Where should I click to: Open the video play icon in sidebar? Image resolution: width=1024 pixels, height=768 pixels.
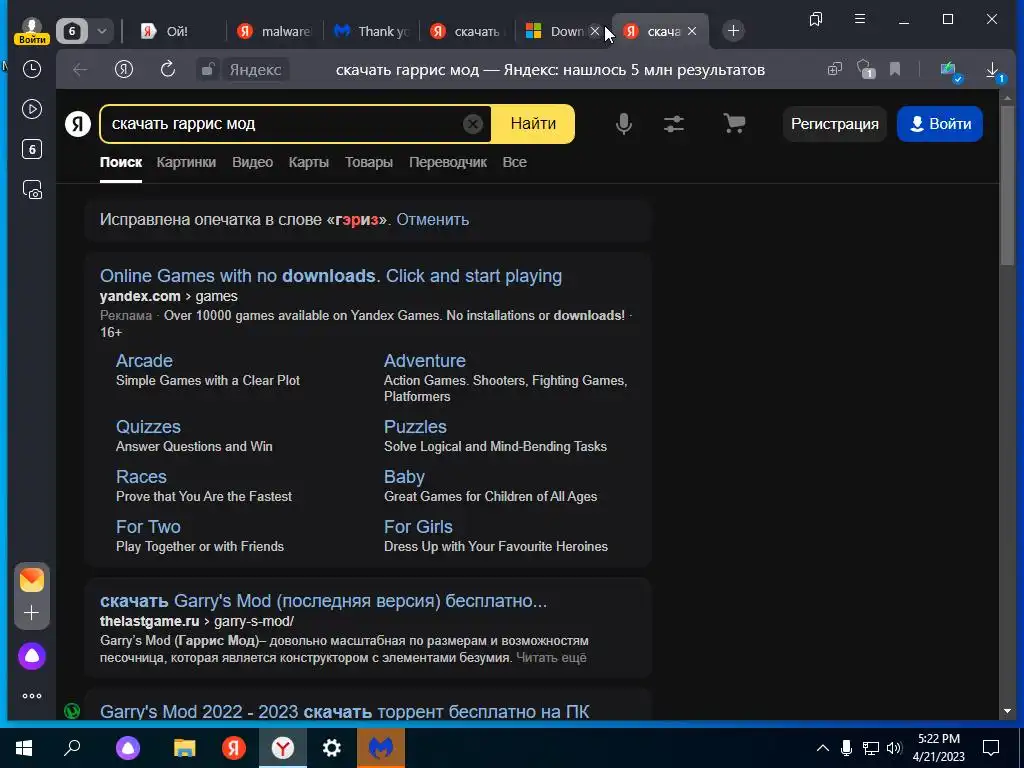31,109
